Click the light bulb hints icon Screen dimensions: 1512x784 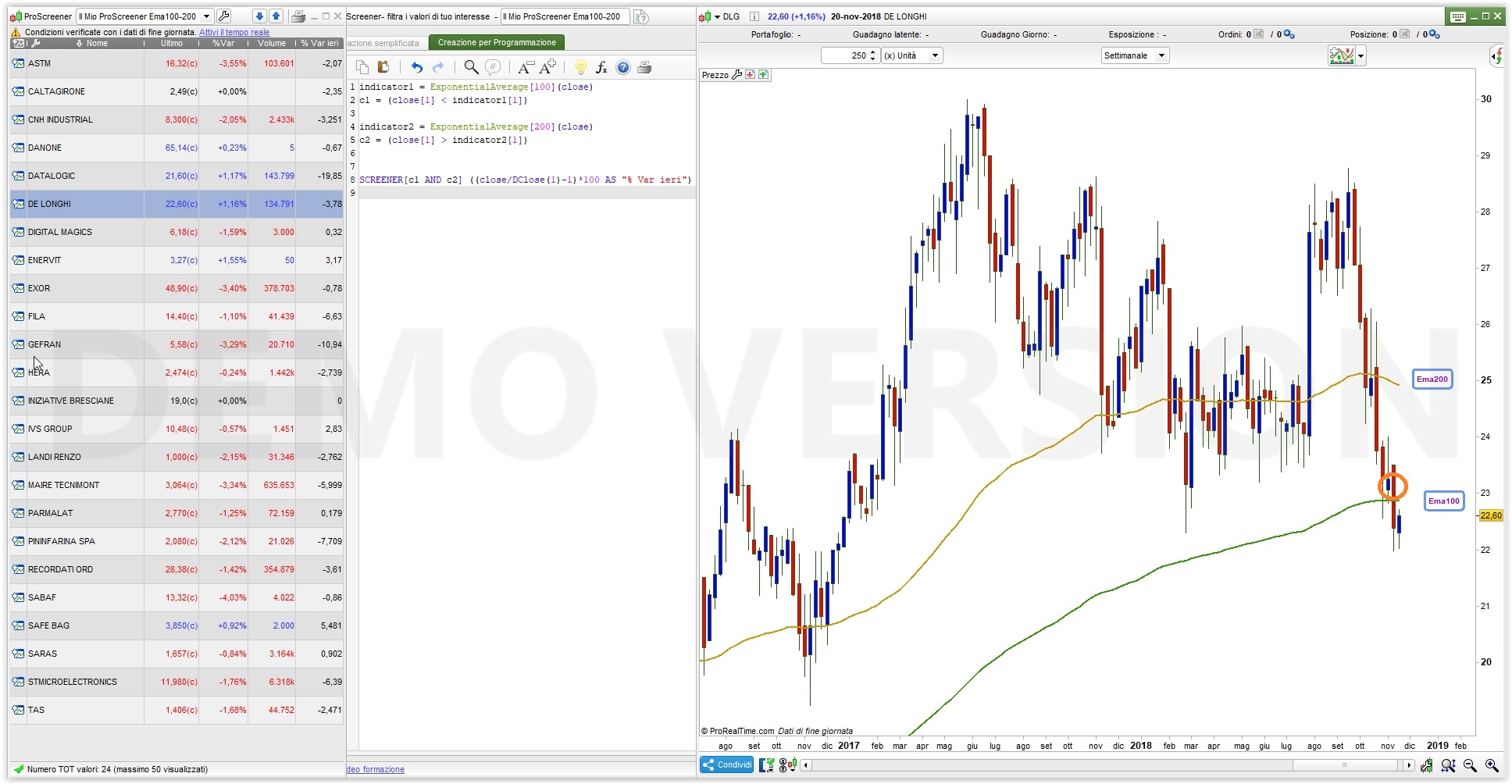tap(580, 67)
